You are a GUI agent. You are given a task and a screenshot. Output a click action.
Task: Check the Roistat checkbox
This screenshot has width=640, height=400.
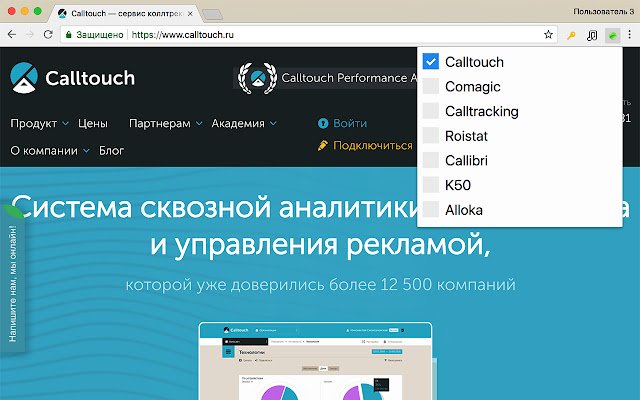click(431, 136)
